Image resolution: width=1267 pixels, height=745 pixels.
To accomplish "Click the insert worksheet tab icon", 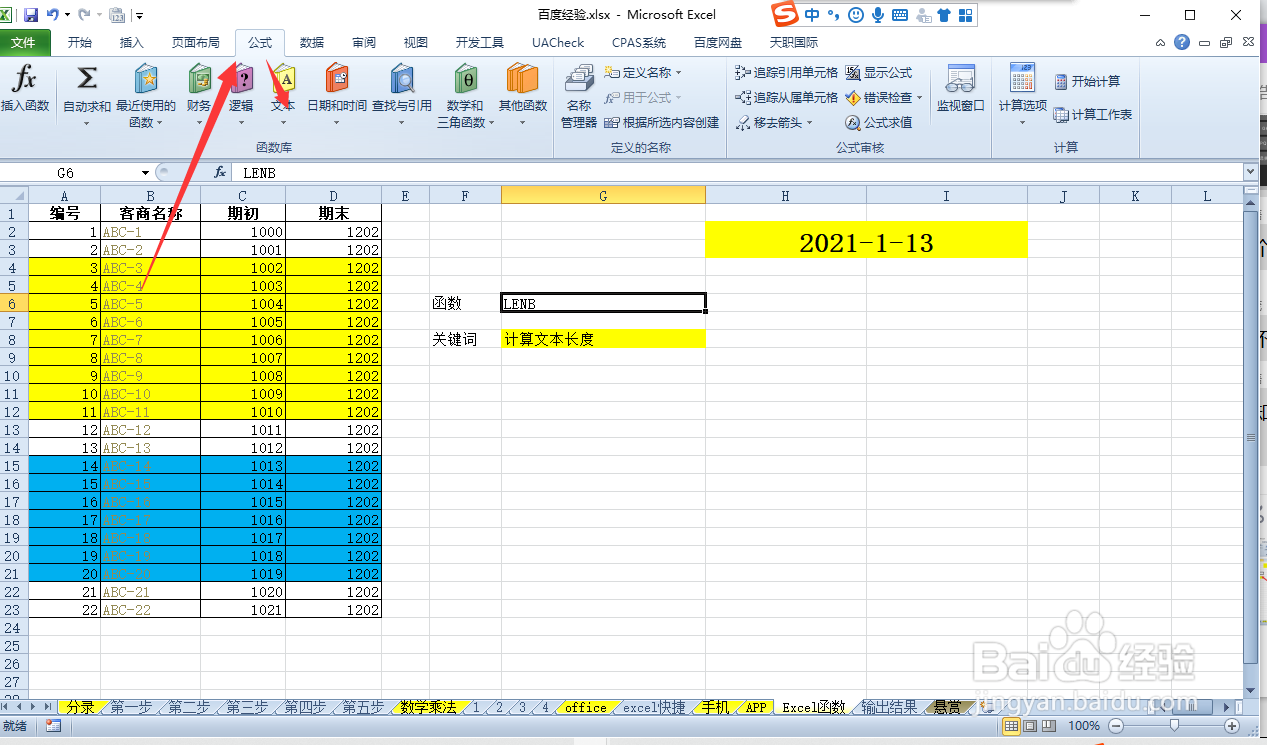I will pos(986,707).
